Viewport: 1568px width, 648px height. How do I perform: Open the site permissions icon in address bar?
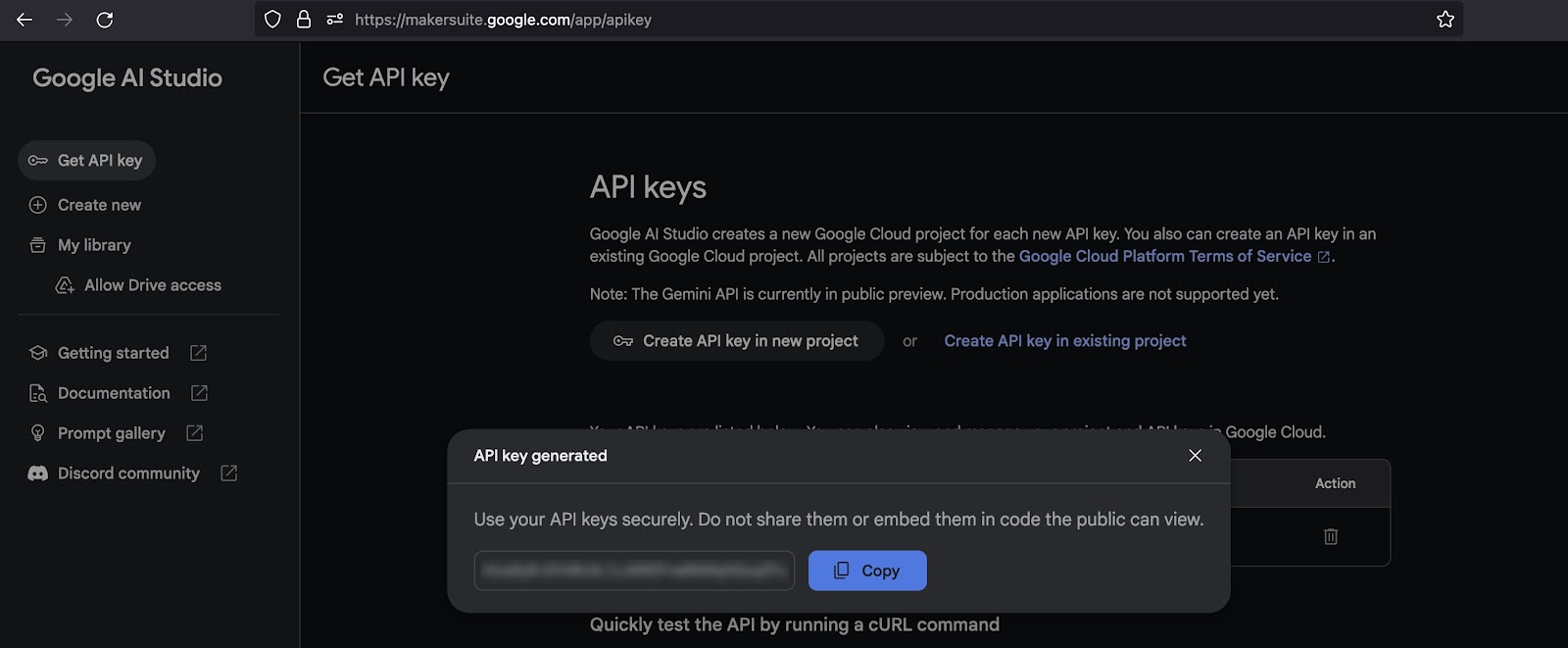click(x=335, y=20)
